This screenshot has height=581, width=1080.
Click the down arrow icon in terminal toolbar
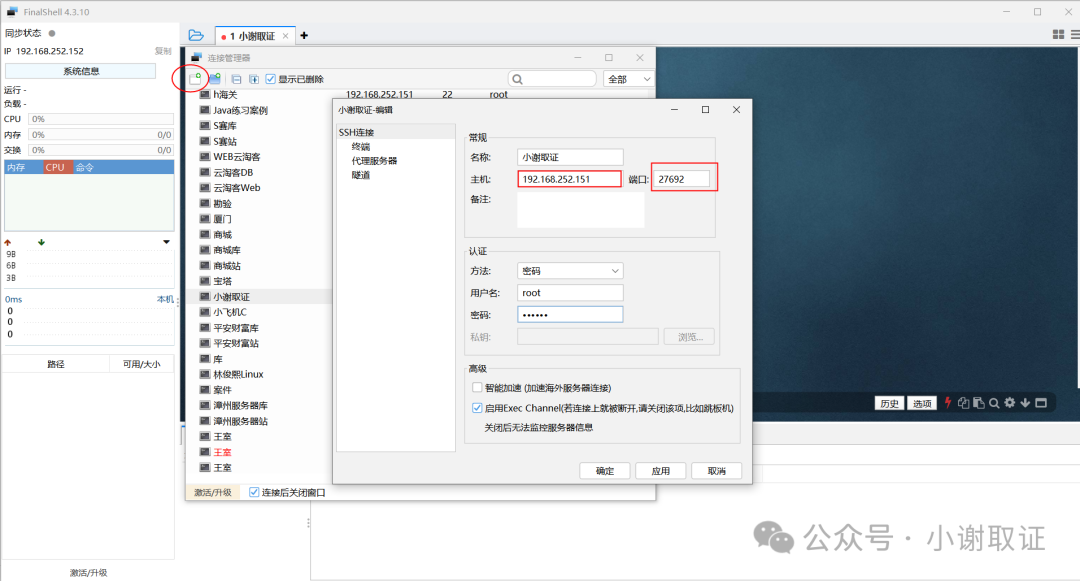click(1025, 403)
